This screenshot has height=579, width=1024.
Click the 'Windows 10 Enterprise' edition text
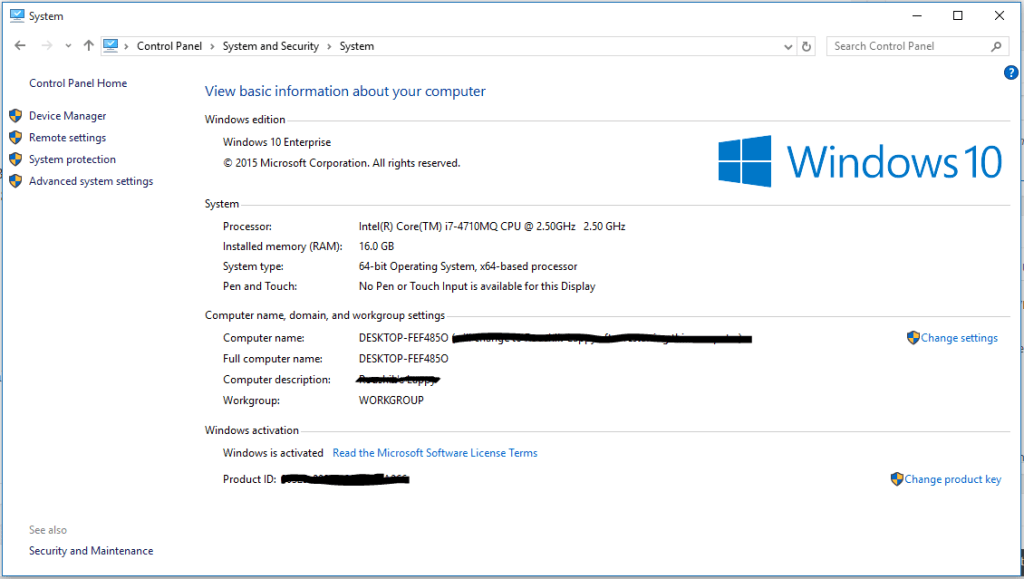coord(277,142)
